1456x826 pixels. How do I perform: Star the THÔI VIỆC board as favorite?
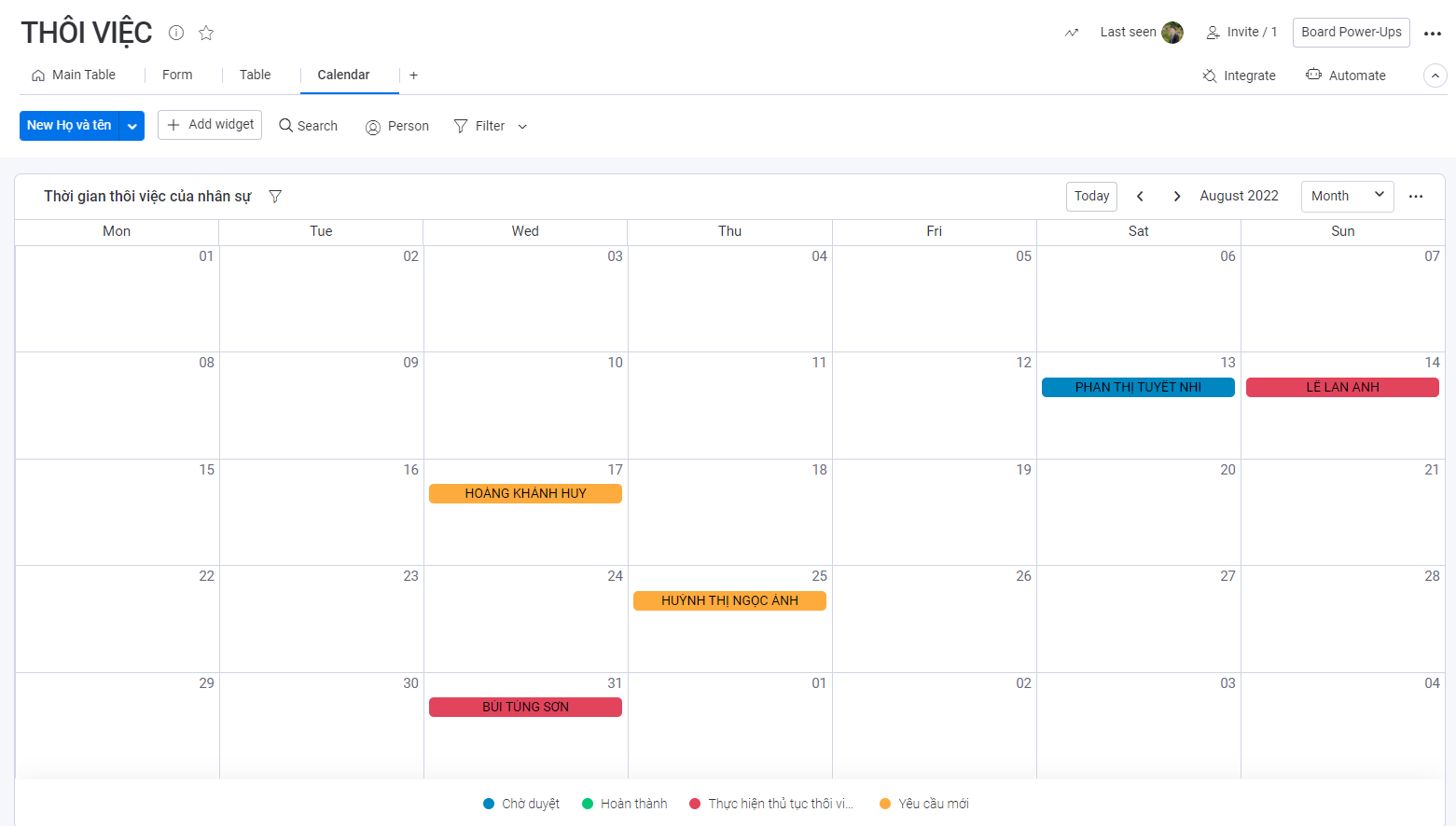206,33
